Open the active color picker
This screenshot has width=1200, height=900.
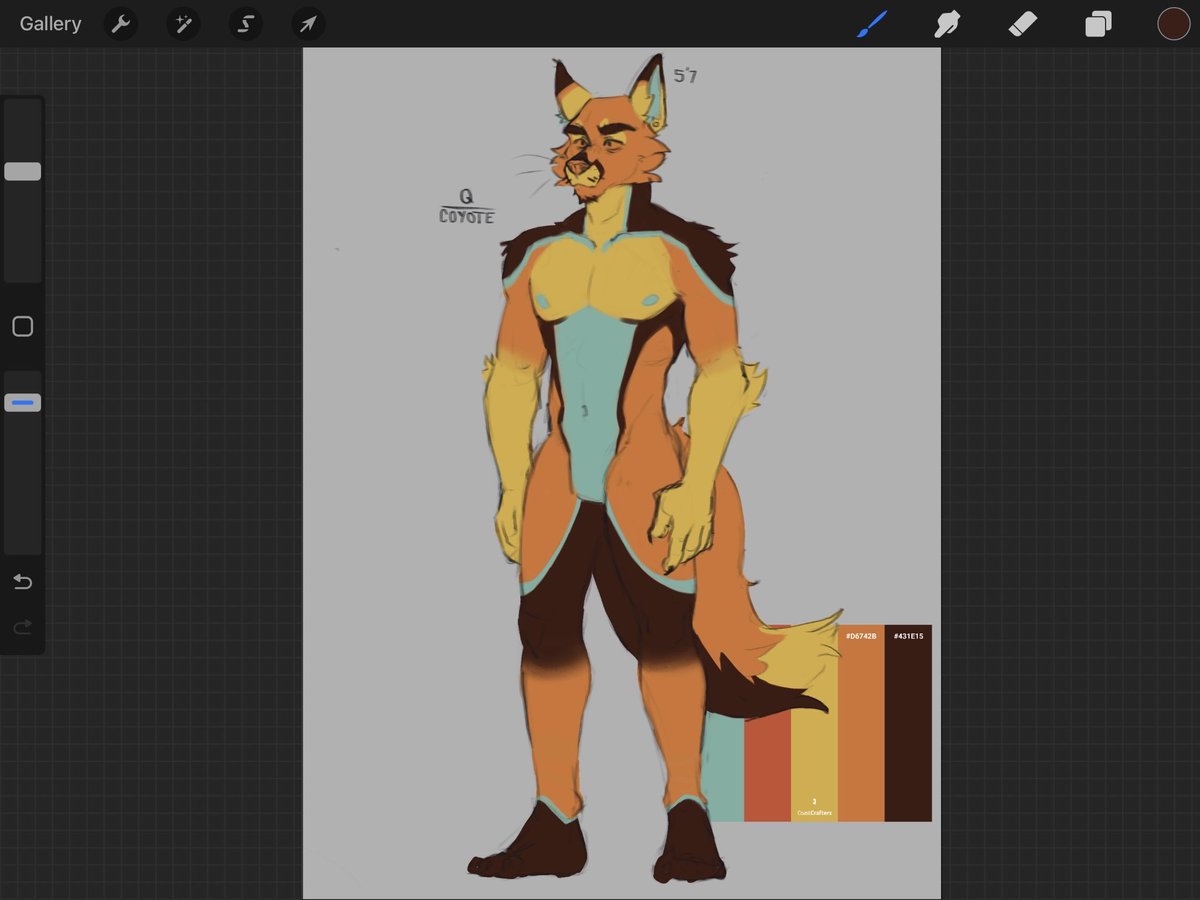1172,23
